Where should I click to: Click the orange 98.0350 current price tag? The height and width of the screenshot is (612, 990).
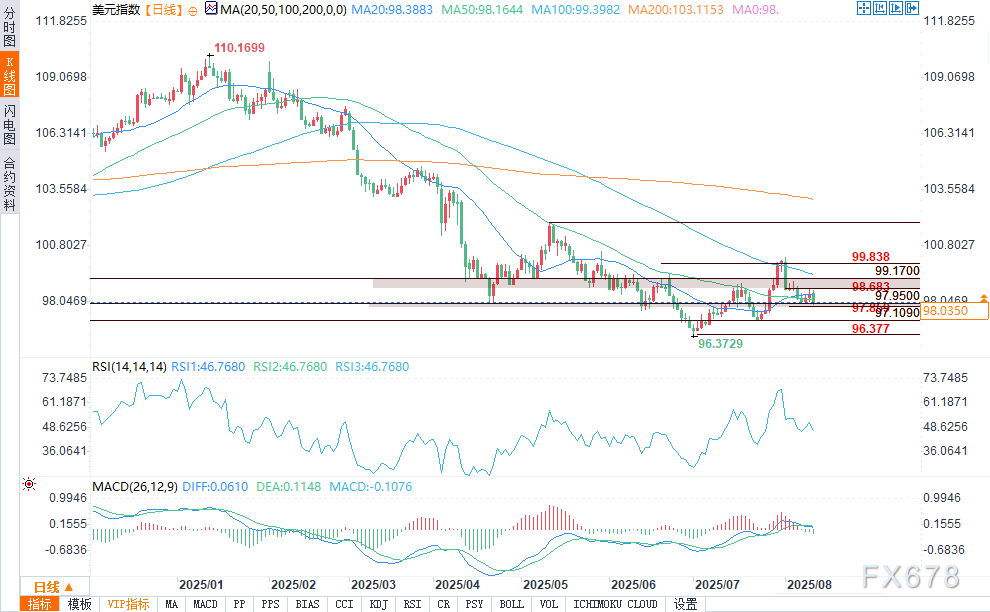pyautogui.click(x=954, y=312)
